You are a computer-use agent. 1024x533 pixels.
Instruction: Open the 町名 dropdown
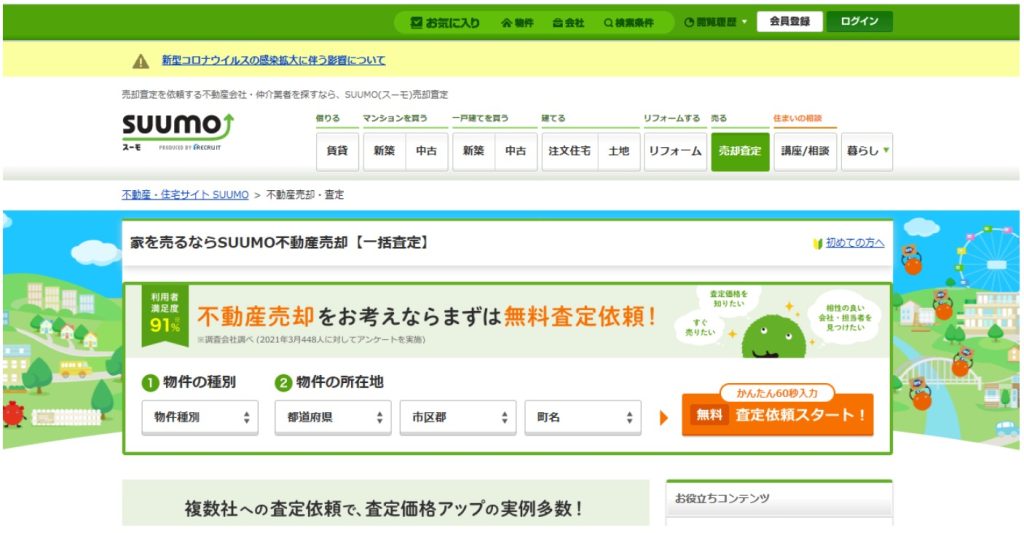(583, 417)
